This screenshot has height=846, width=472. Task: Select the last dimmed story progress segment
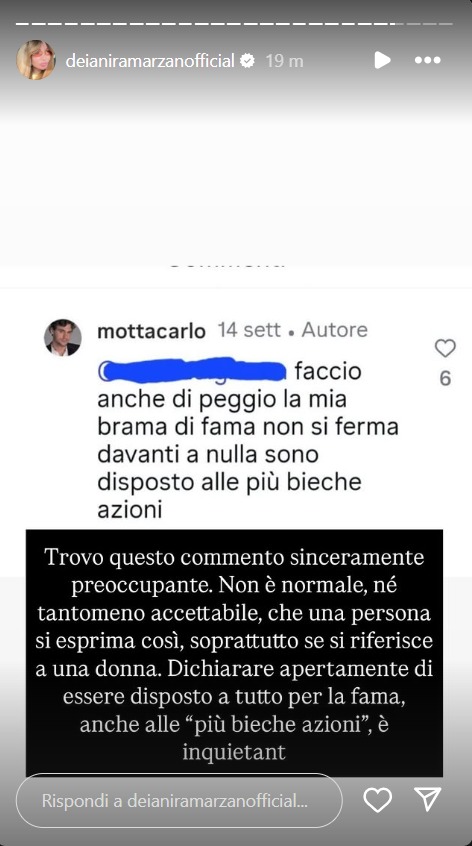coord(447,24)
